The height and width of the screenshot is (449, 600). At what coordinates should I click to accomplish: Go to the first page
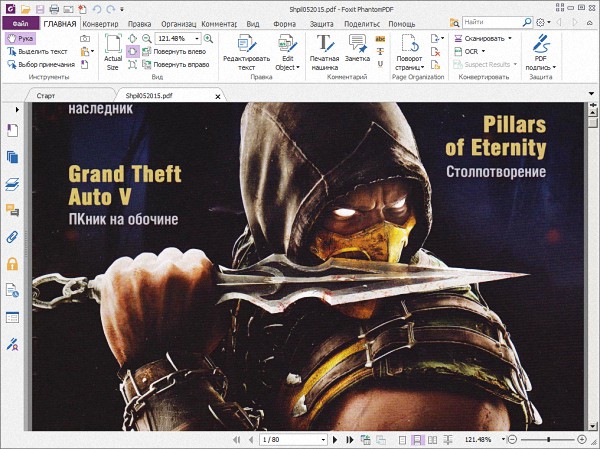(x=236, y=440)
